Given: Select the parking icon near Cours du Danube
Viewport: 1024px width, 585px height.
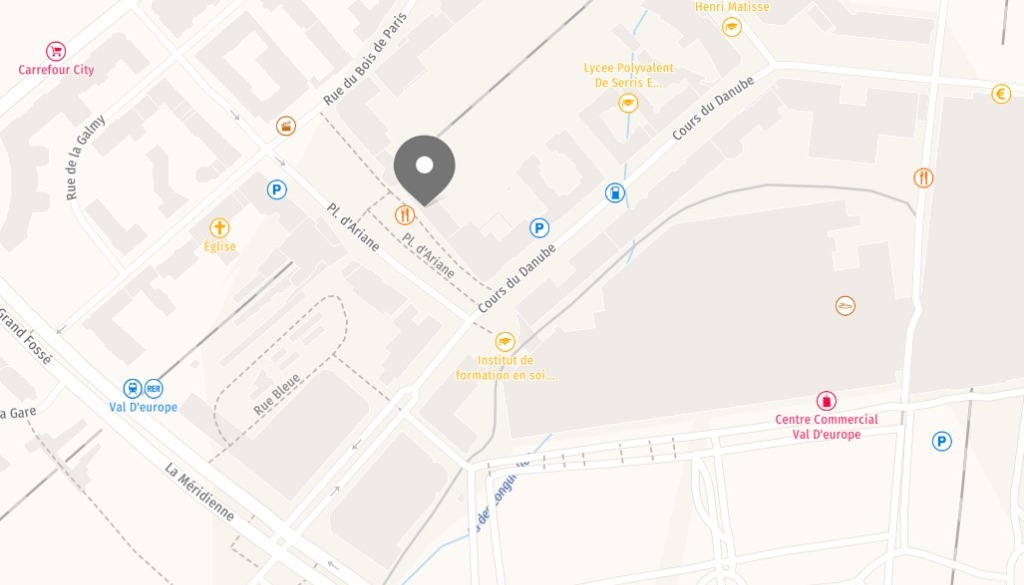Looking at the screenshot, I should click(539, 228).
